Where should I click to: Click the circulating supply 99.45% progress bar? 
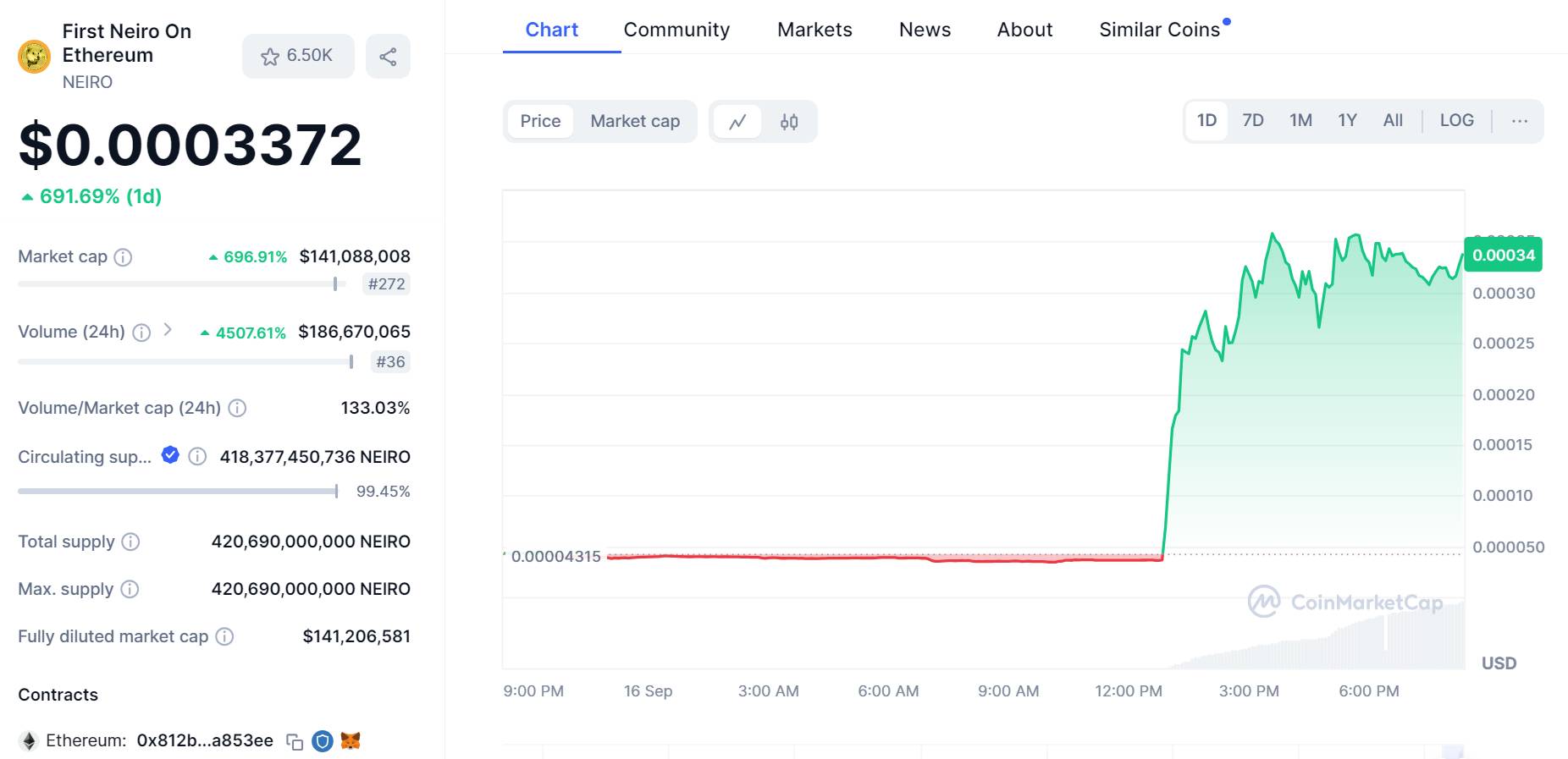coord(178,491)
